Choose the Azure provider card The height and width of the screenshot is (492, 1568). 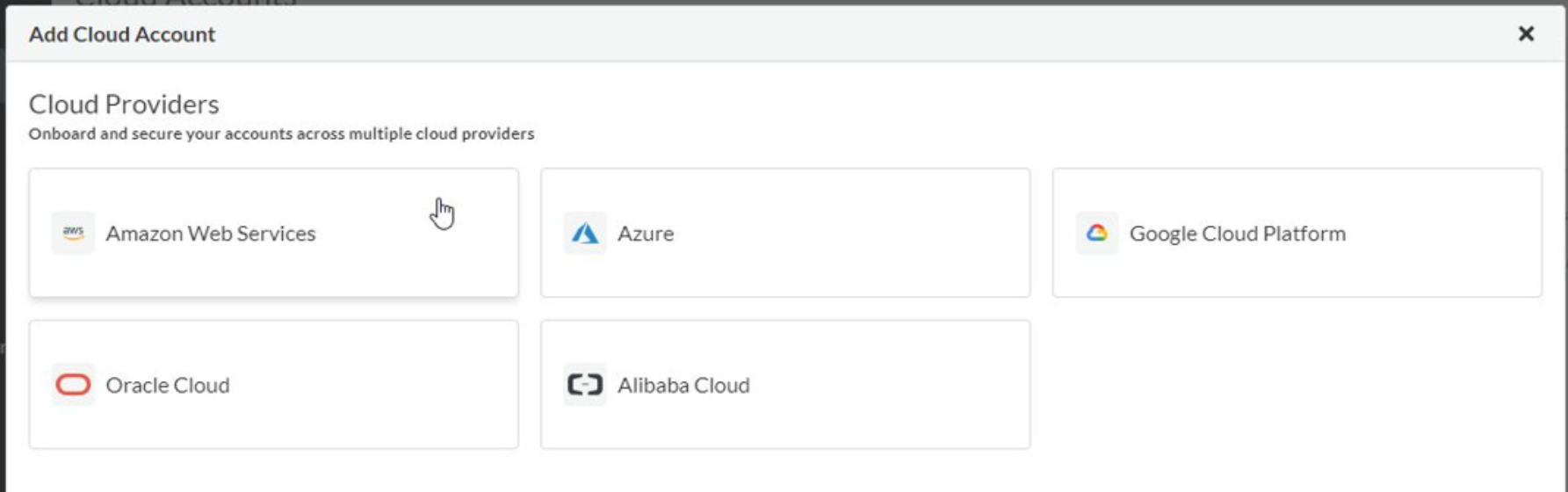(785, 233)
